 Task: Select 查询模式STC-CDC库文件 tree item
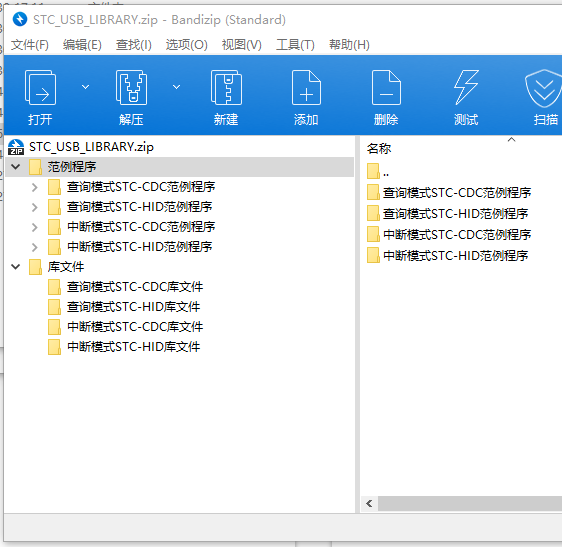coord(135,287)
